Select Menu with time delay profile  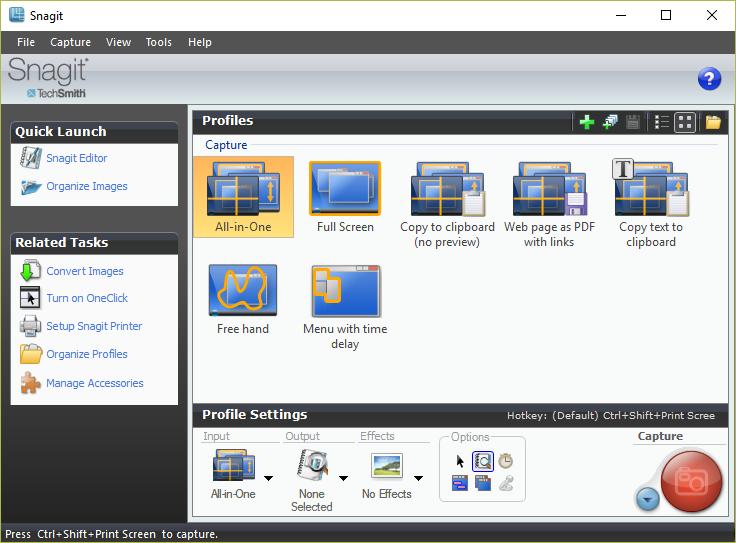[345, 307]
